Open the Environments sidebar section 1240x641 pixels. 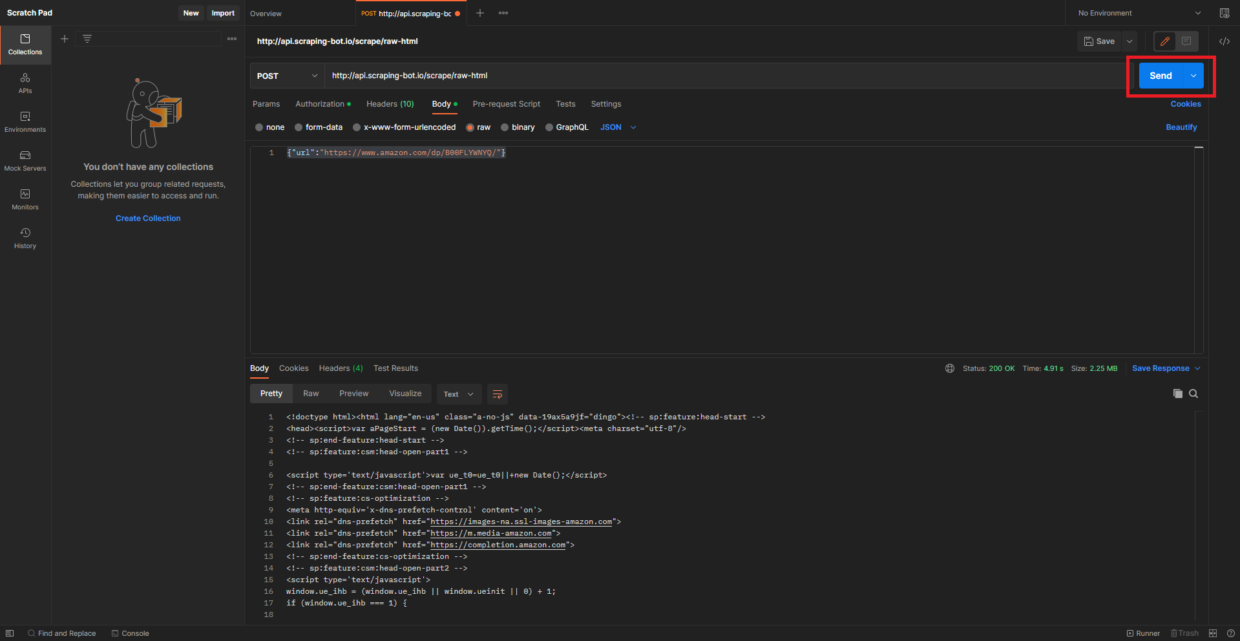point(25,121)
